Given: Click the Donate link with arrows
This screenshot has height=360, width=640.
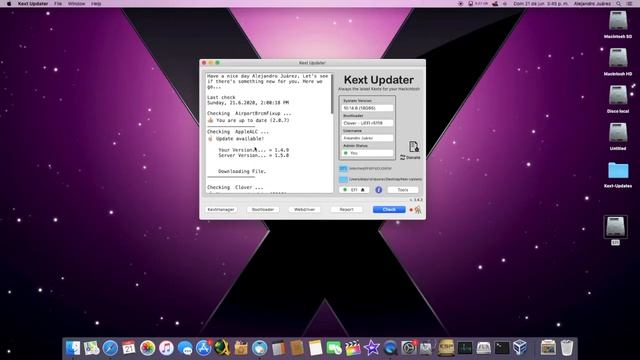Looking at the screenshot, I should (x=410, y=158).
